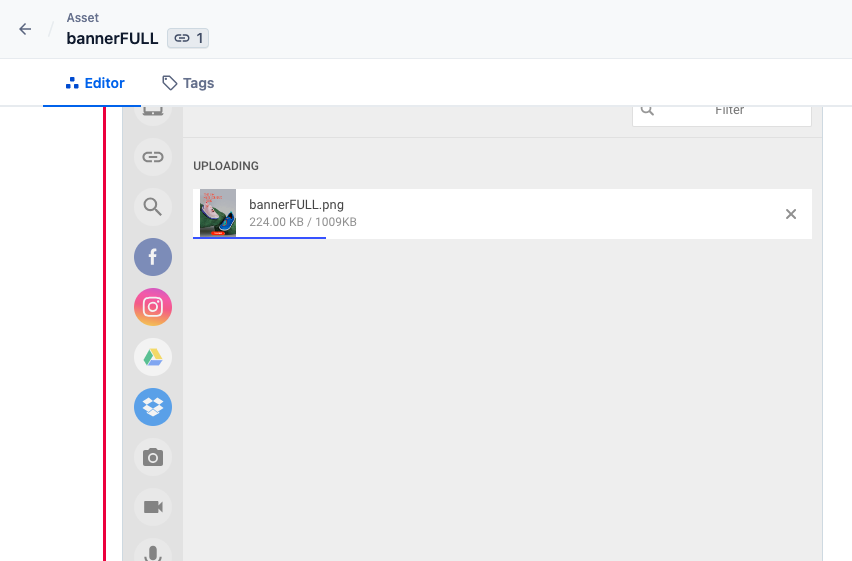Screen dimensions: 852x561
Task: Click the bannerFULL.png thumbnail preview
Action: pos(218,213)
